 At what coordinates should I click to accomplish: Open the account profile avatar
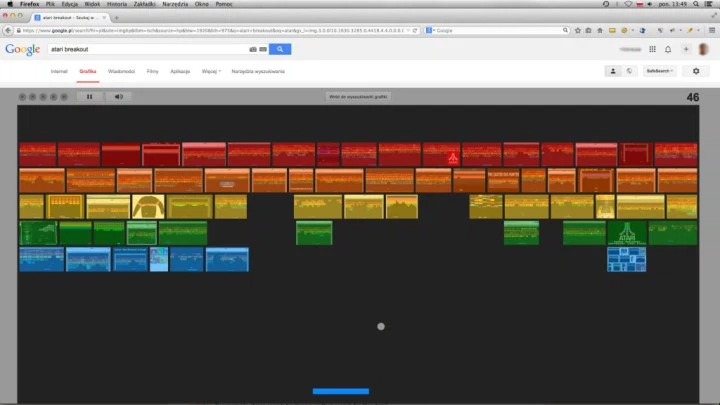pos(703,49)
